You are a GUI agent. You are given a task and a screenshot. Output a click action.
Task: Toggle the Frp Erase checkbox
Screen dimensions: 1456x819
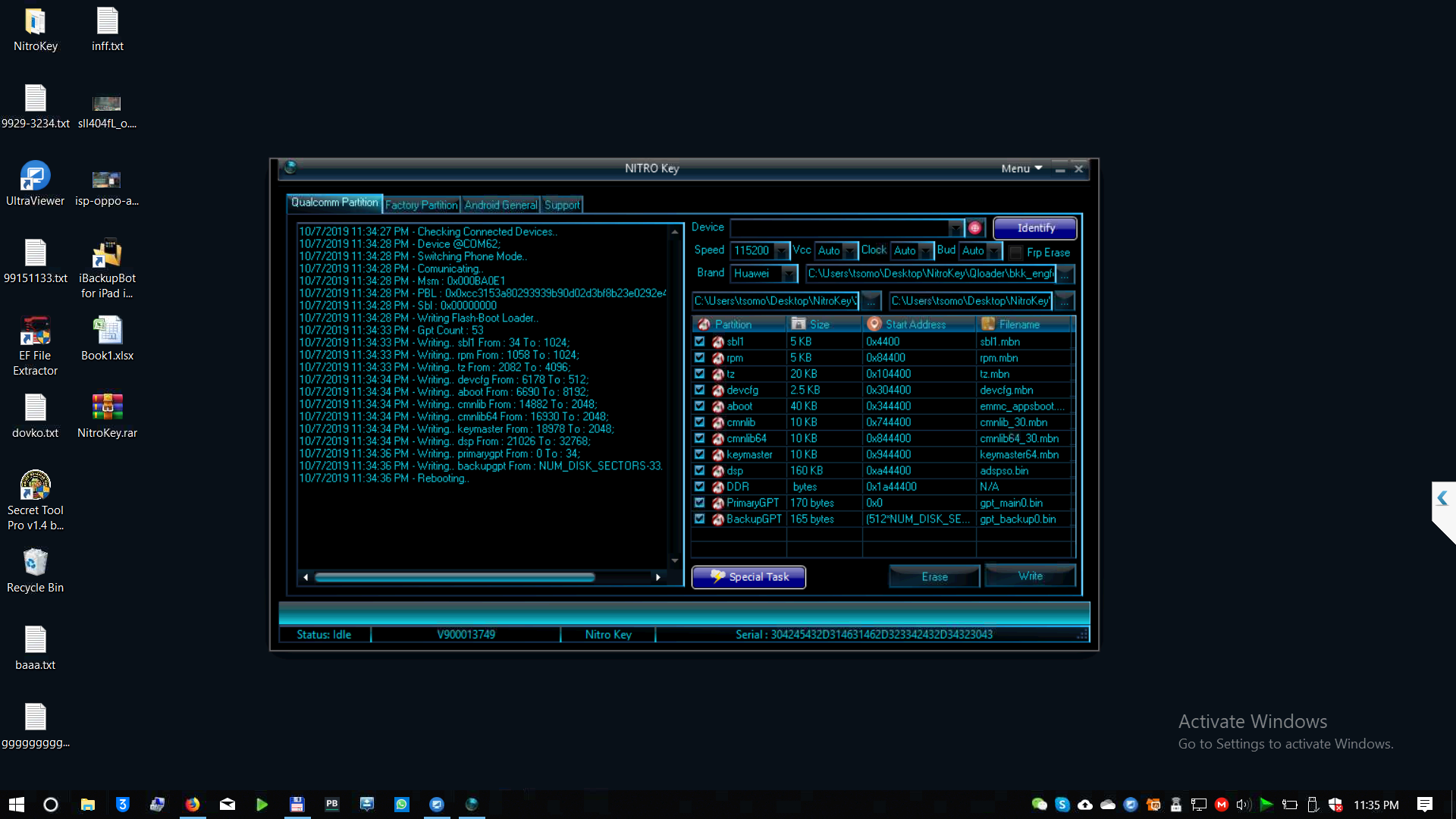click(x=1016, y=253)
